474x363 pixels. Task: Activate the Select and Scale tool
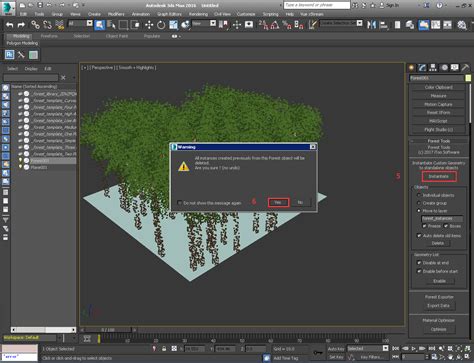click(173, 25)
